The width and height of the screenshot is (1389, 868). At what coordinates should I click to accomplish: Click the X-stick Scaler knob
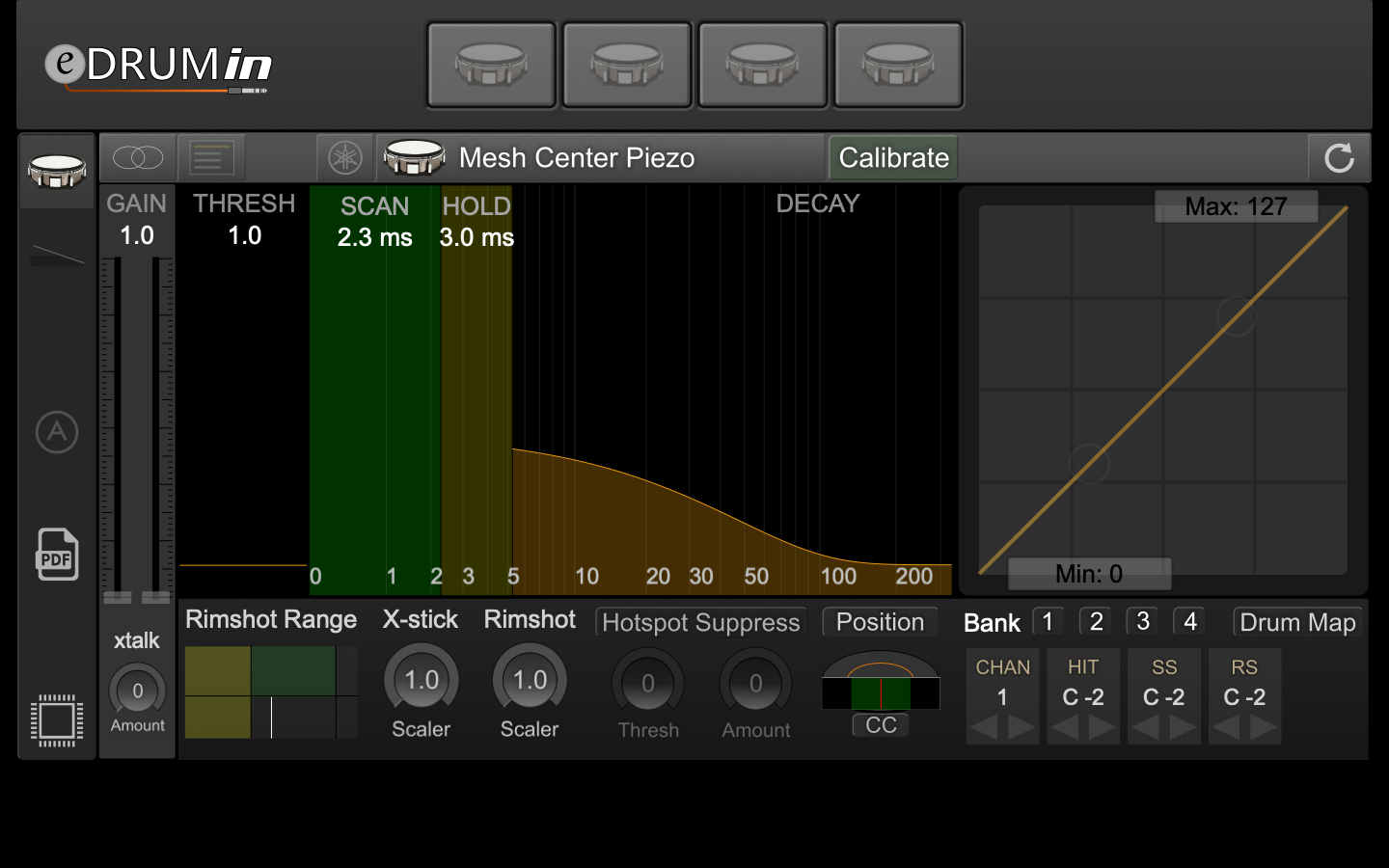[422, 681]
